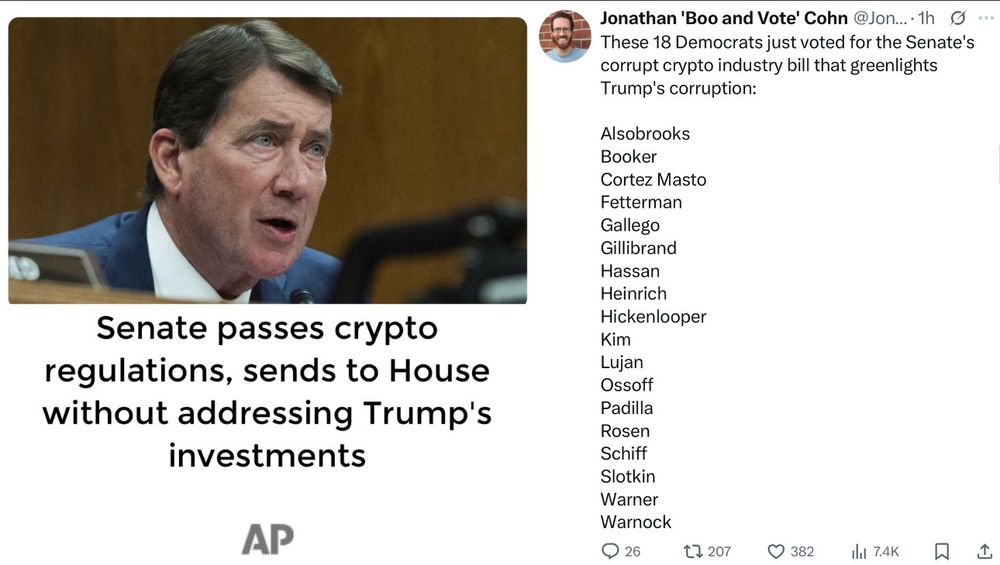The height and width of the screenshot is (565, 1000).
Task: Click the 207 reposts count
Action: pos(719,551)
